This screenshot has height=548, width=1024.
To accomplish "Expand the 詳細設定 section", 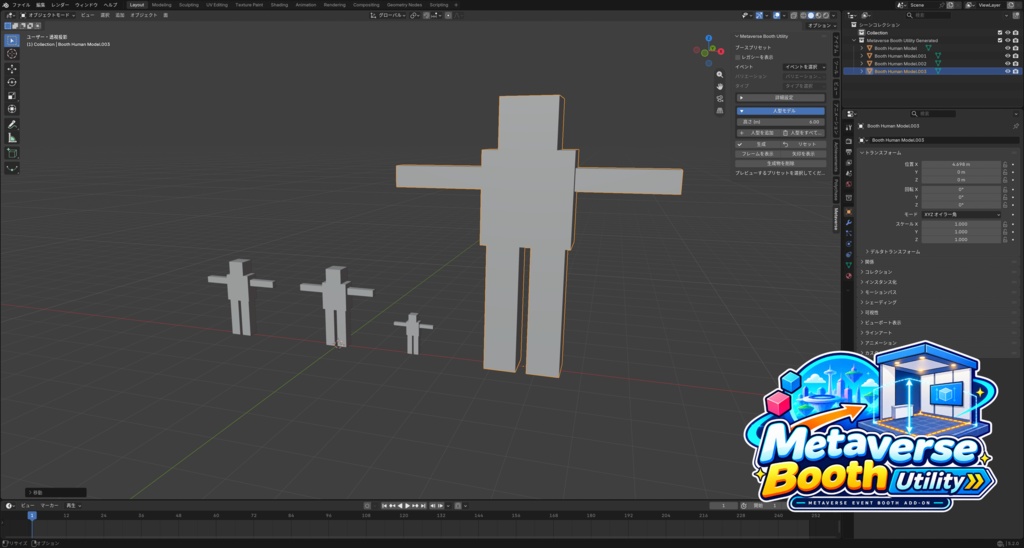I will tap(780, 98).
